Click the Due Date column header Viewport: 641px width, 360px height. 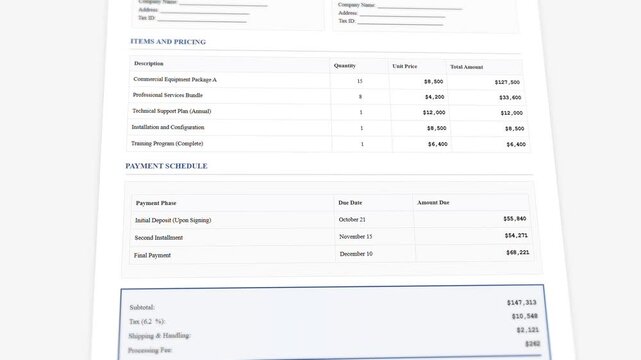350,203
